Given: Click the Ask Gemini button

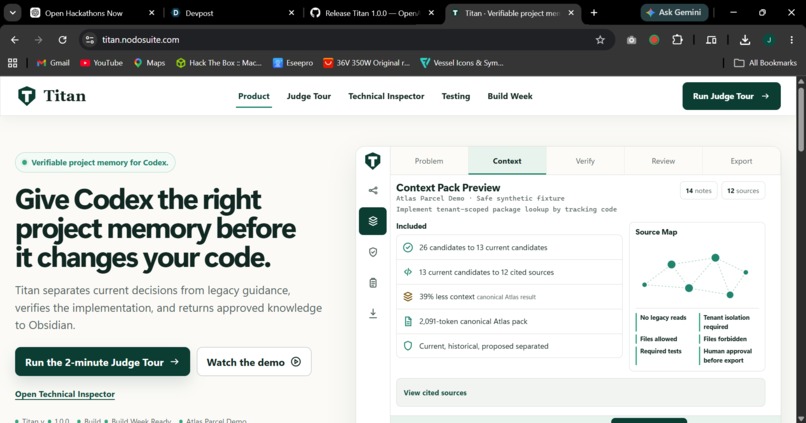Looking at the screenshot, I should 674,12.
